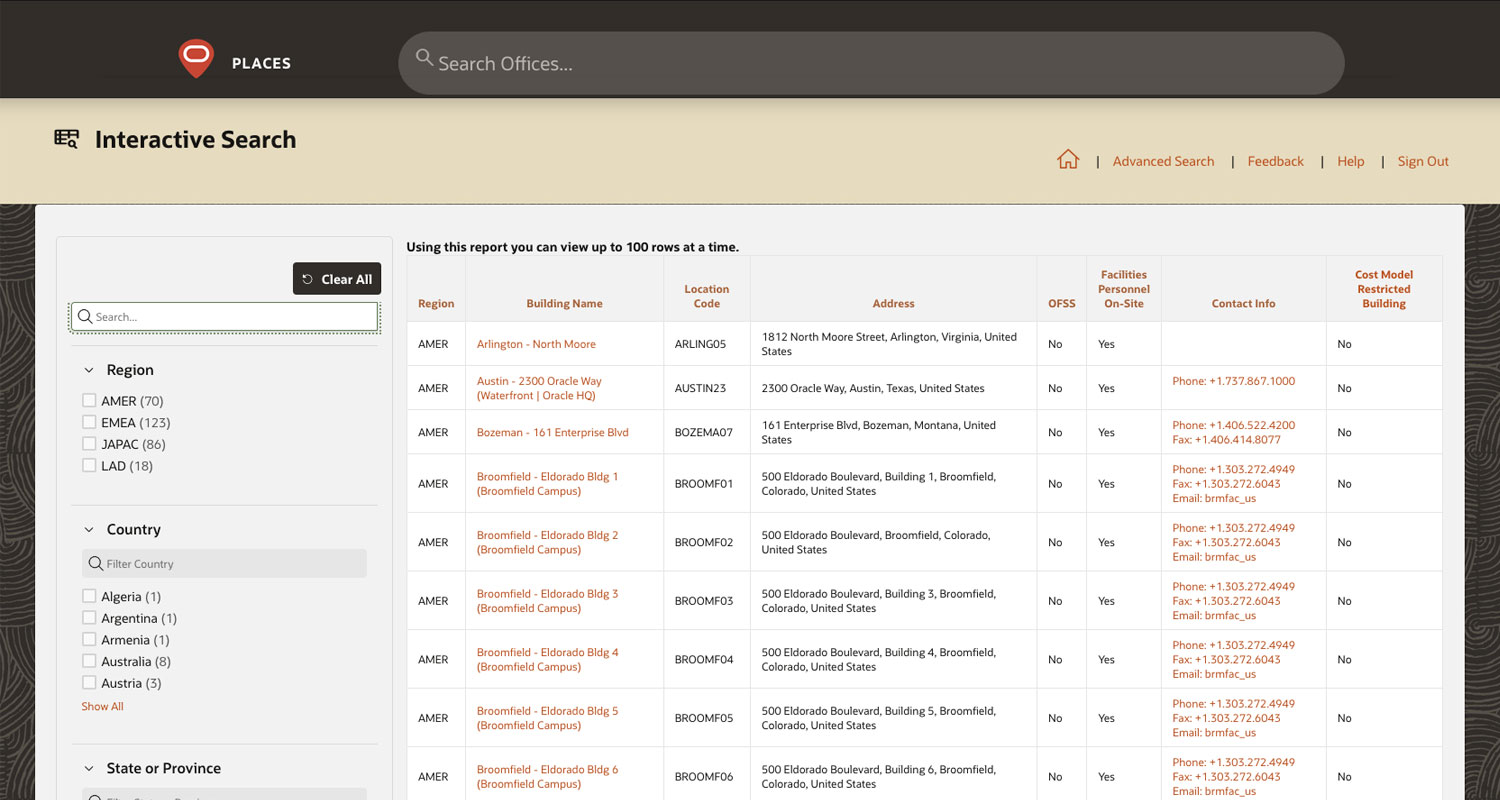Viewport: 1500px width, 800px height.
Task: Open the Feedback page link
Action: pos(1275,161)
